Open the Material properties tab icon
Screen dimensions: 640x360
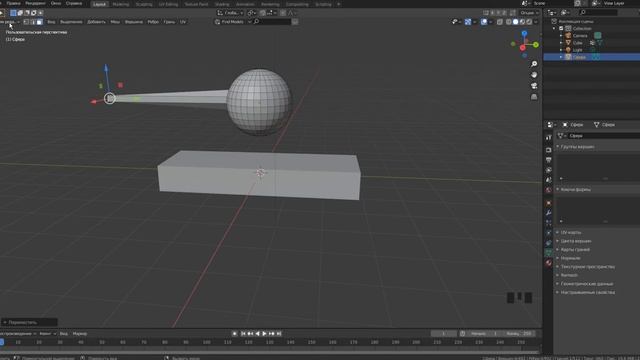[549, 263]
